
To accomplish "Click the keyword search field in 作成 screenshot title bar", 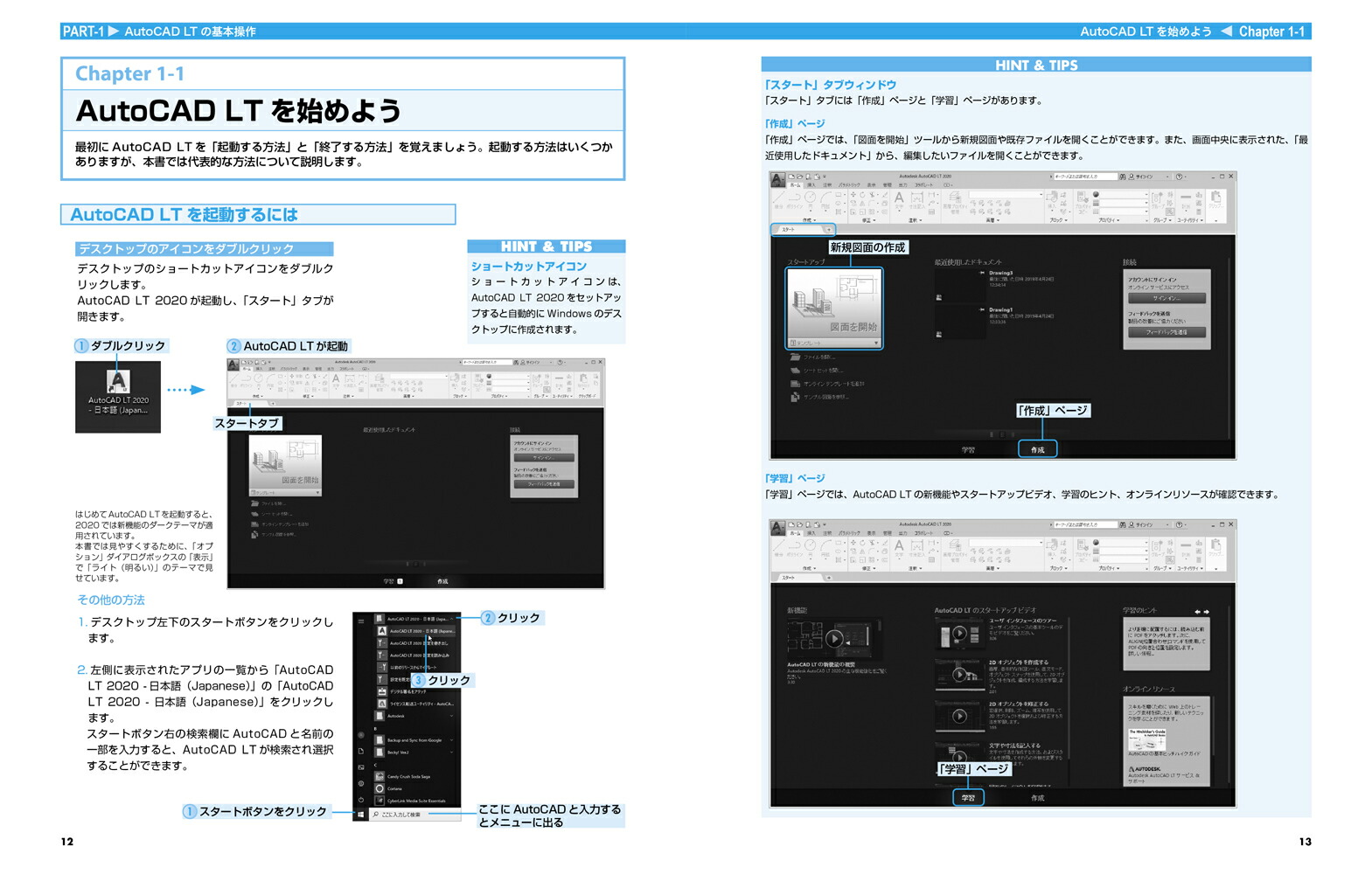I will [1085, 177].
